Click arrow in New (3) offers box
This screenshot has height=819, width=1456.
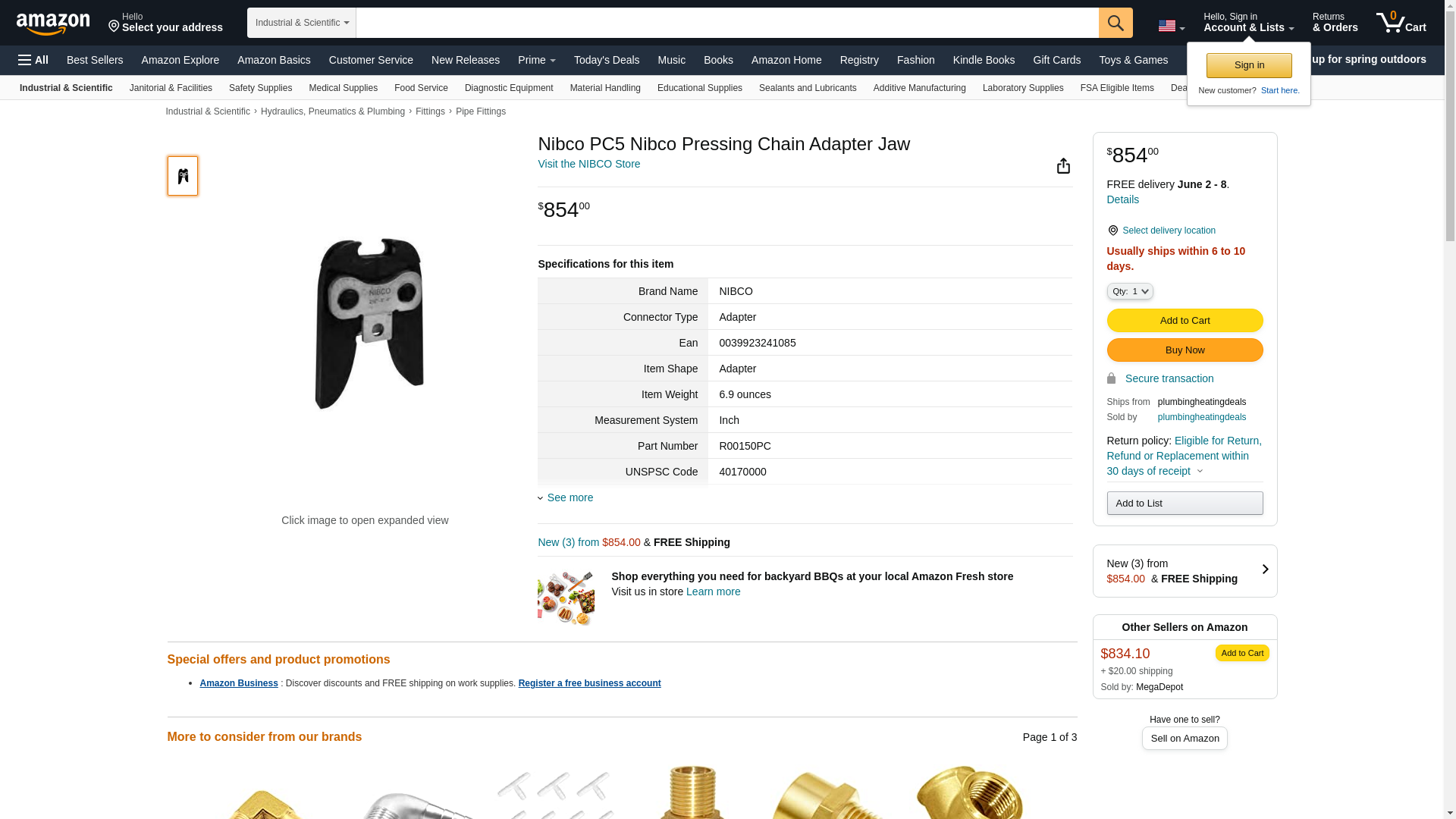click(x=1265, y=570)
